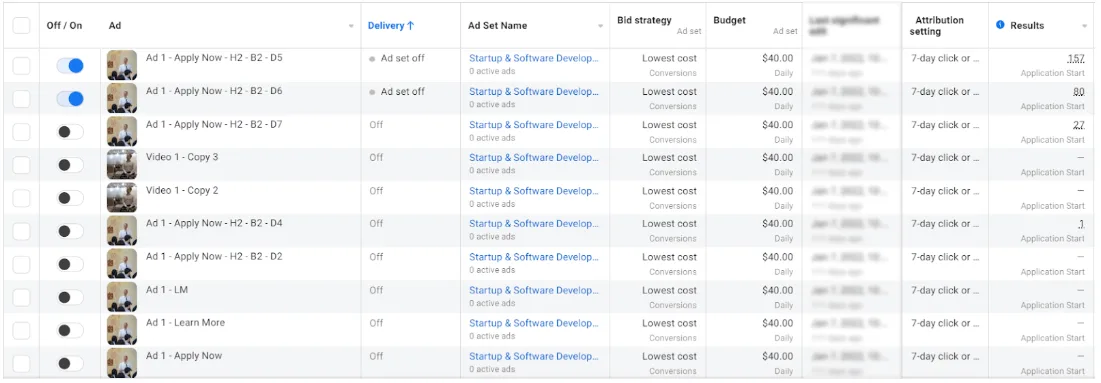Open thumbnail of ad ending 'B2 - D7'

[121, 131]
